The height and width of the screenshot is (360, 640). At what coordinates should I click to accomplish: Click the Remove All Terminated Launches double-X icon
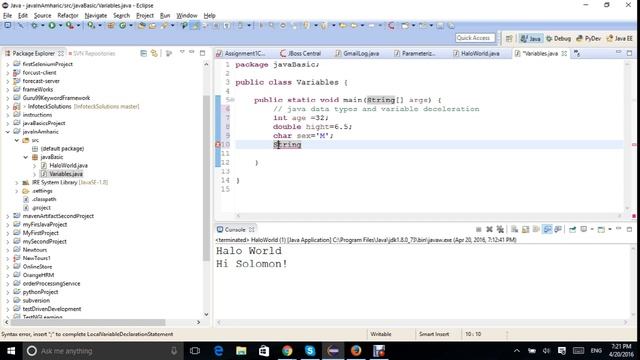click(x=500, y=229)
